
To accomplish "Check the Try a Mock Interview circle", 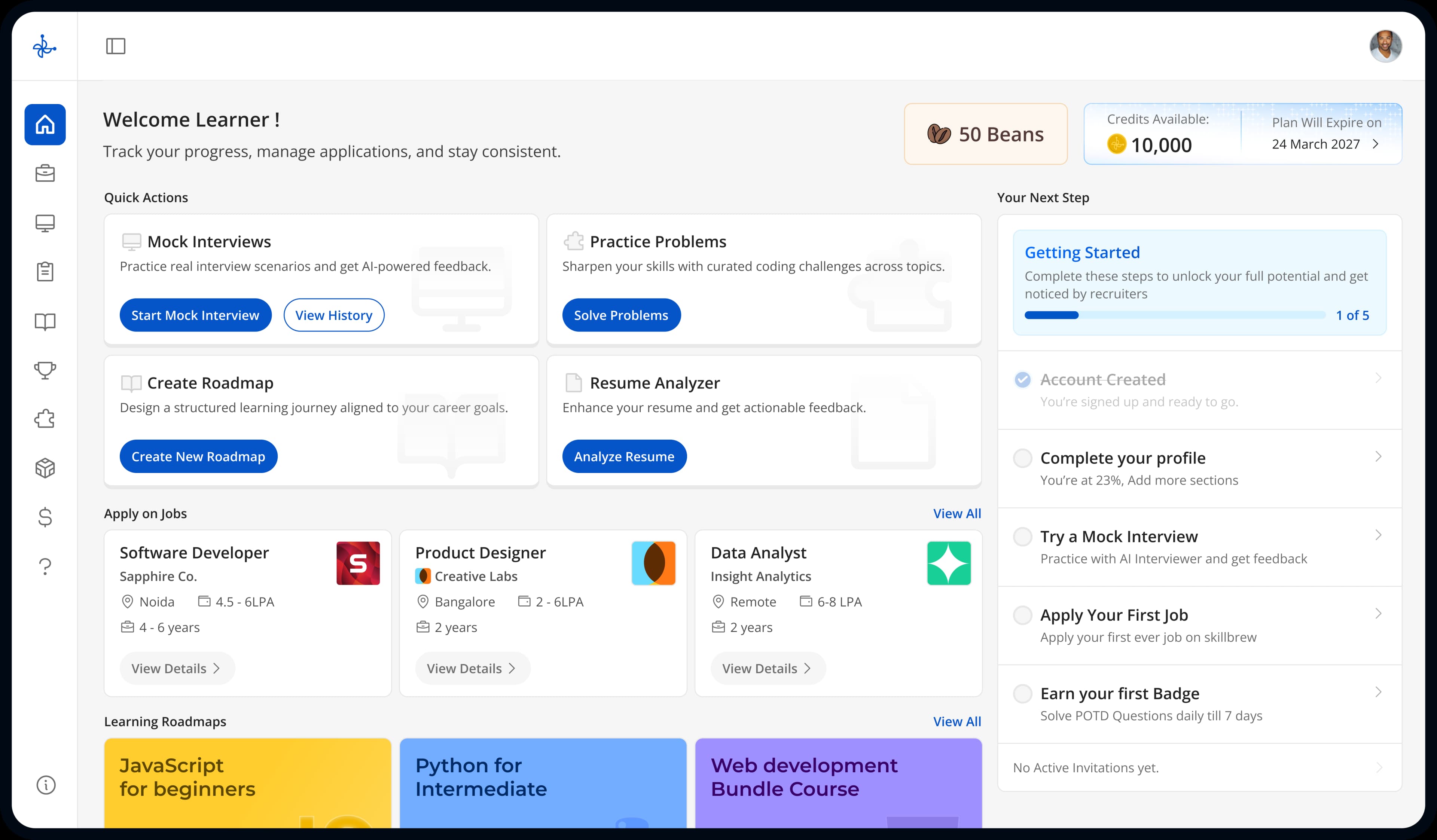I will pyautogui.click(x=1022, y=537).
